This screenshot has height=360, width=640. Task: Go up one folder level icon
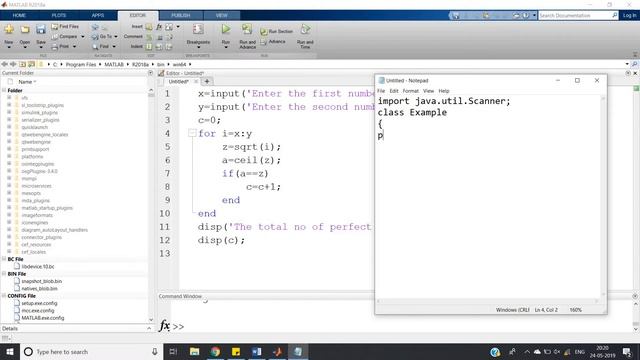tap(22, 64)
